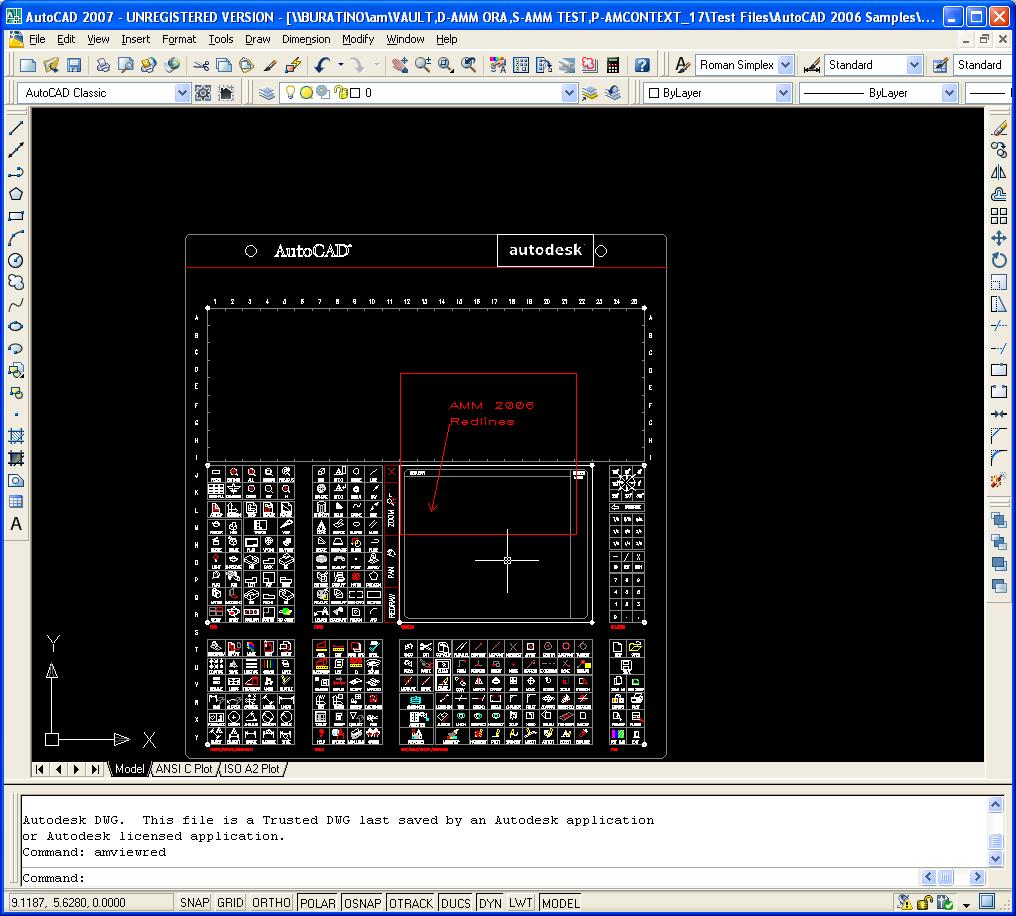This screenshot has width=1016, height=916.
Task: Click the Command line input field
Action: (469, 878)
